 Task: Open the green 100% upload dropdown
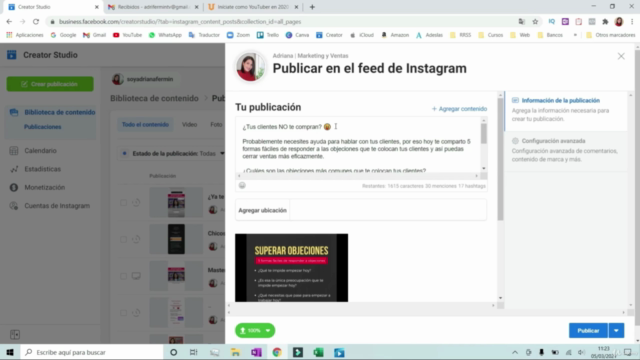tap(255, 331)
